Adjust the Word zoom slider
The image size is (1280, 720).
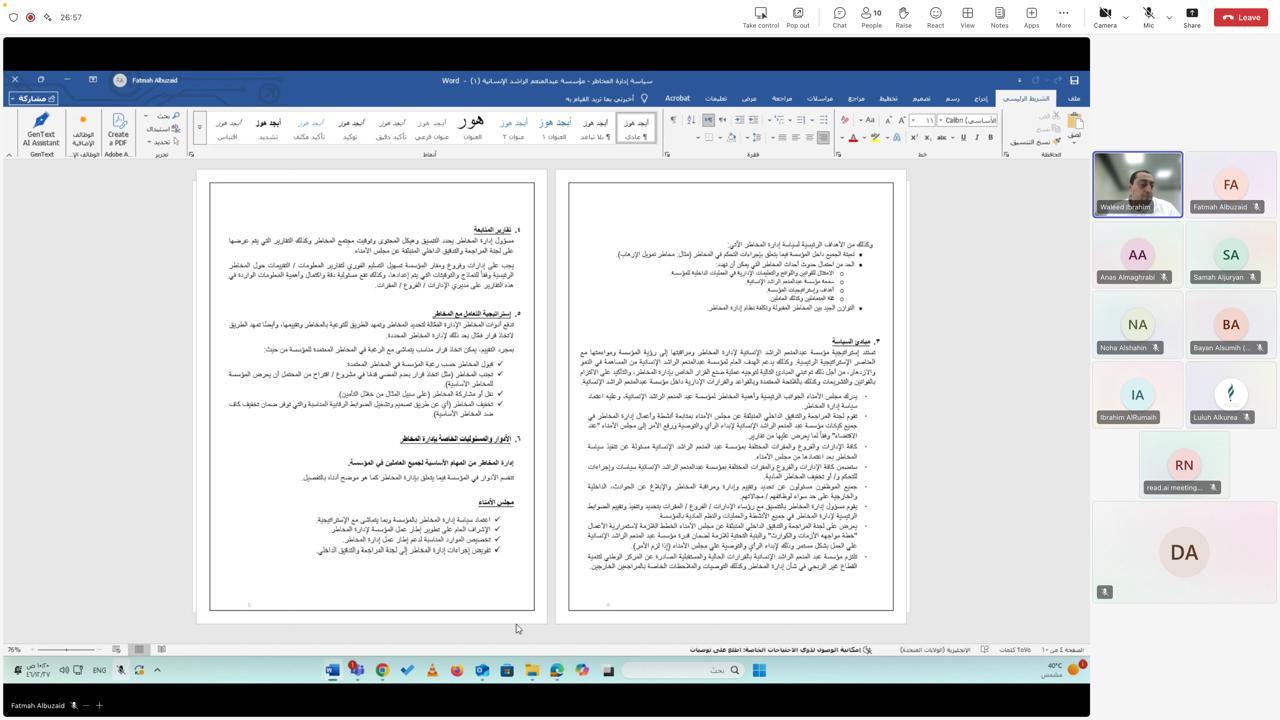click(x=67, y=650)
